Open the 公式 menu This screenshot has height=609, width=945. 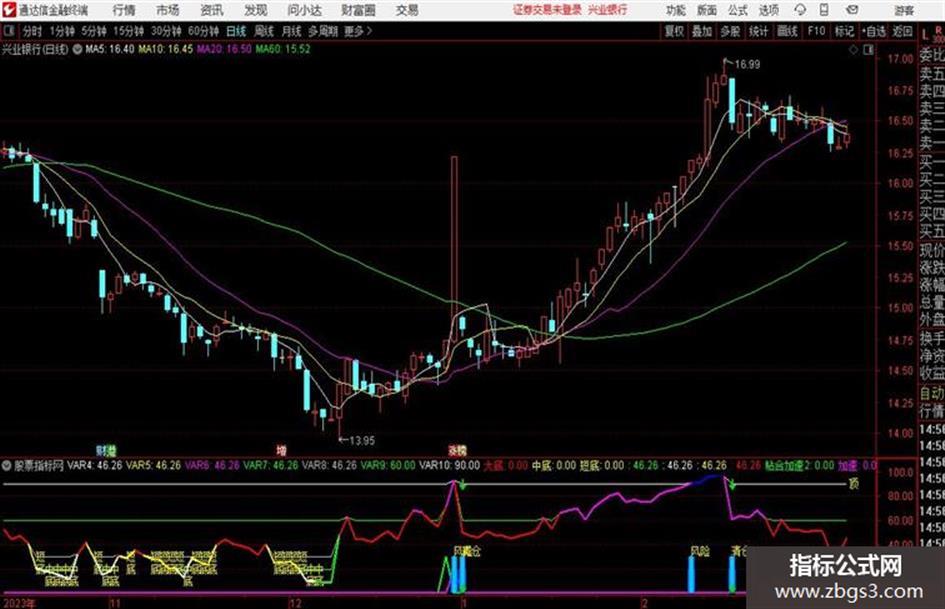coord(738,10)
